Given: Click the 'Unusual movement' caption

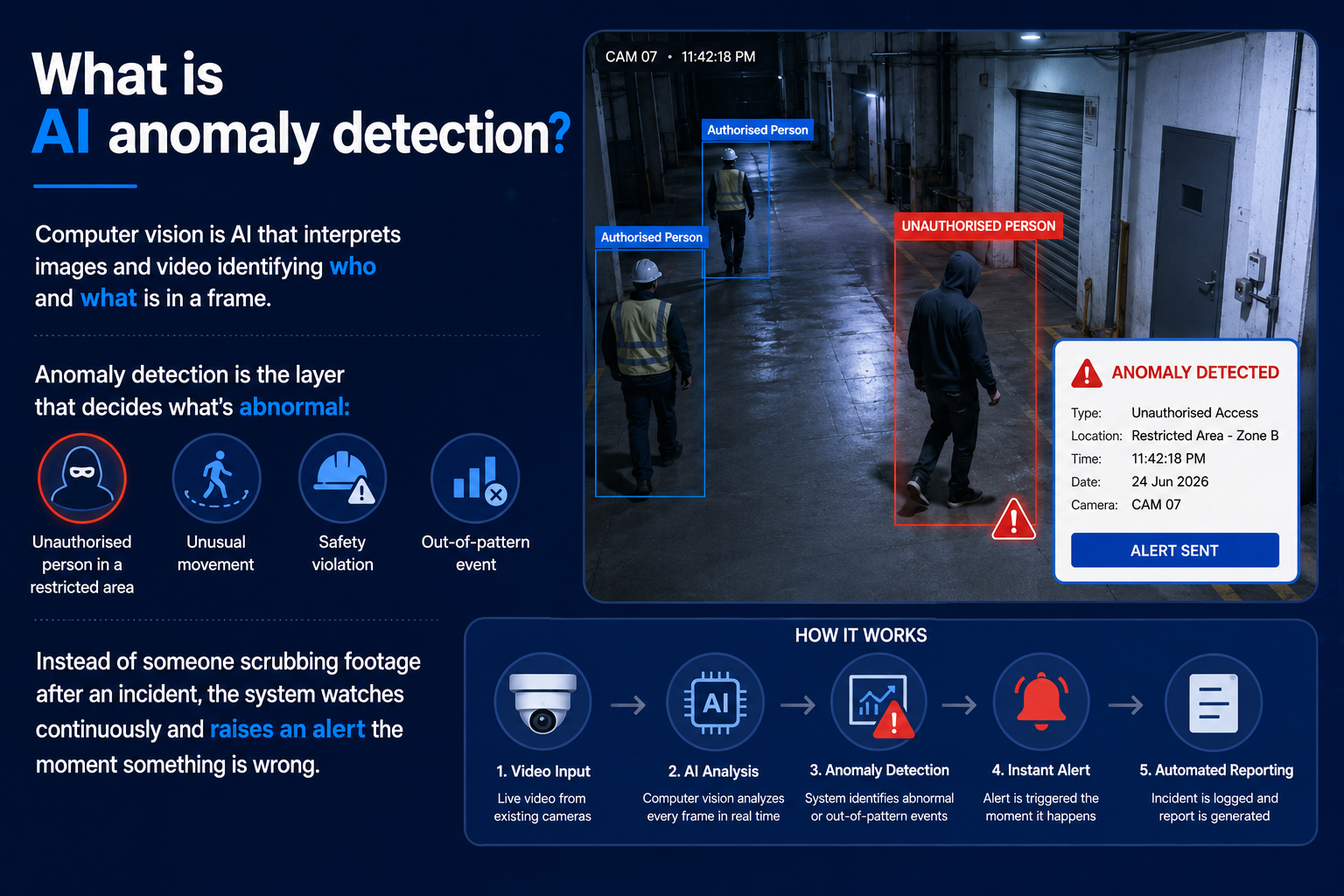Looking at the screenshot, I should [216, 553].
